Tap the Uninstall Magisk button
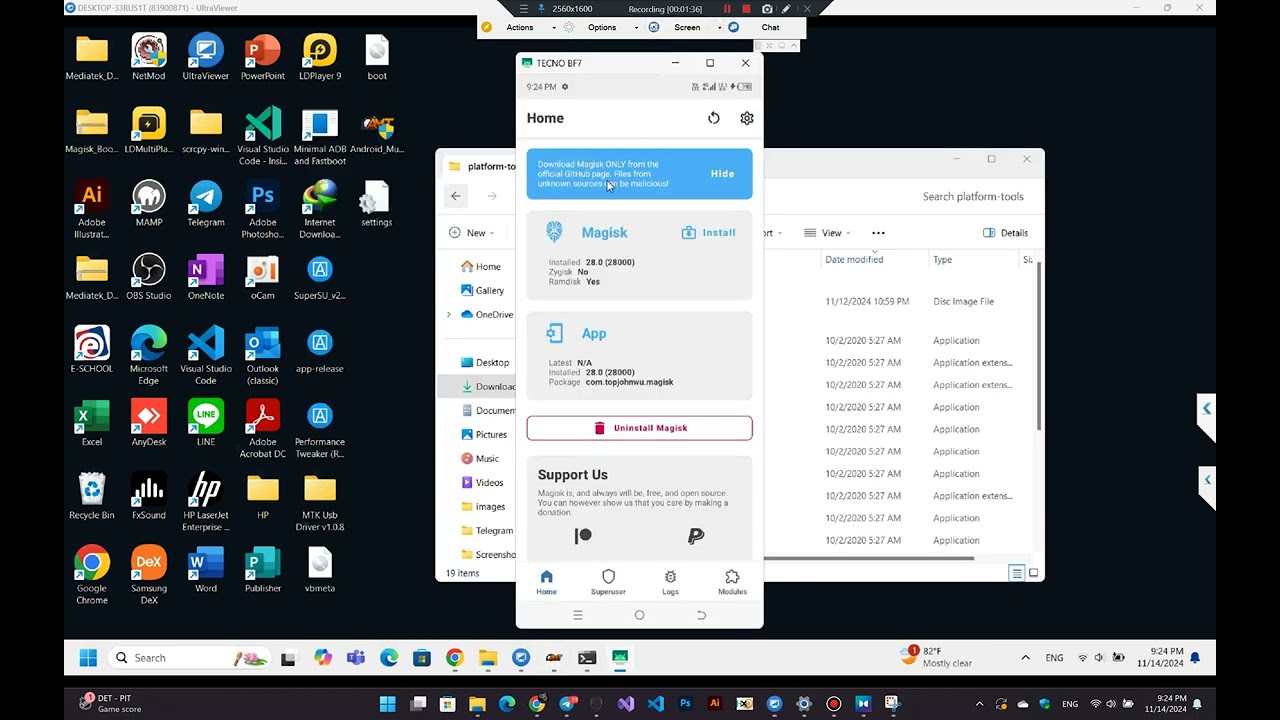The width and height of the screenshot is (1280, 720). click(640, 428)
